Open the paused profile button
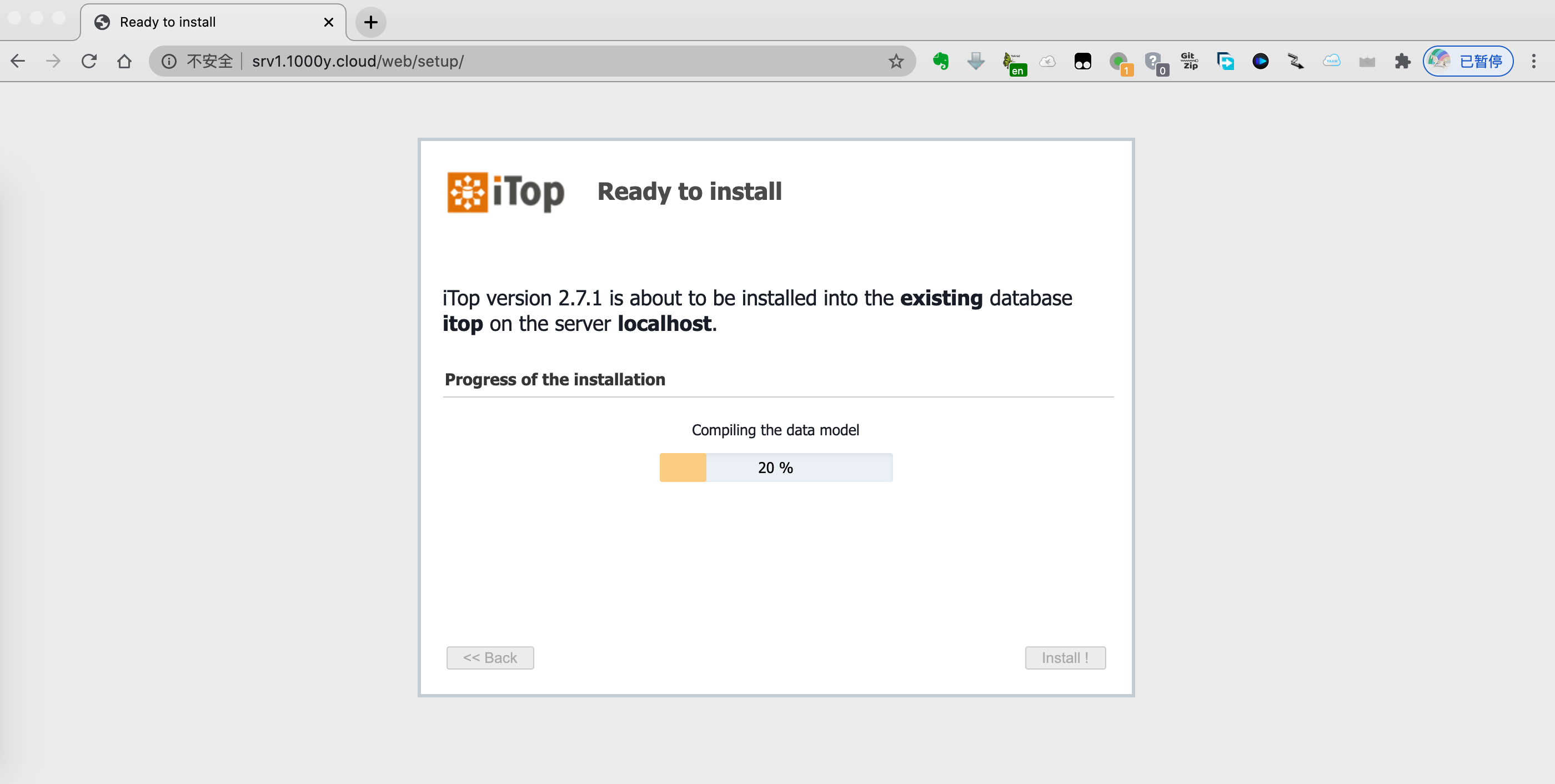The height and width of the screenshot is (784, 1555). click(x=1468, y=61)
